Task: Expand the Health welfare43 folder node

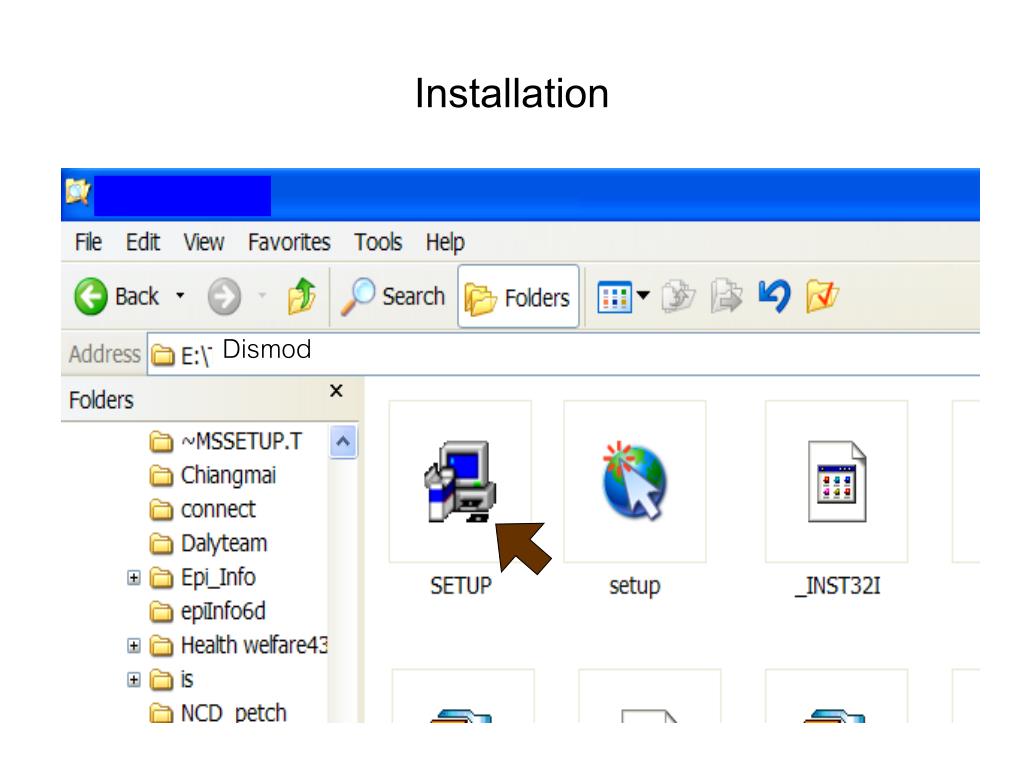Action: tap(134, 646)
